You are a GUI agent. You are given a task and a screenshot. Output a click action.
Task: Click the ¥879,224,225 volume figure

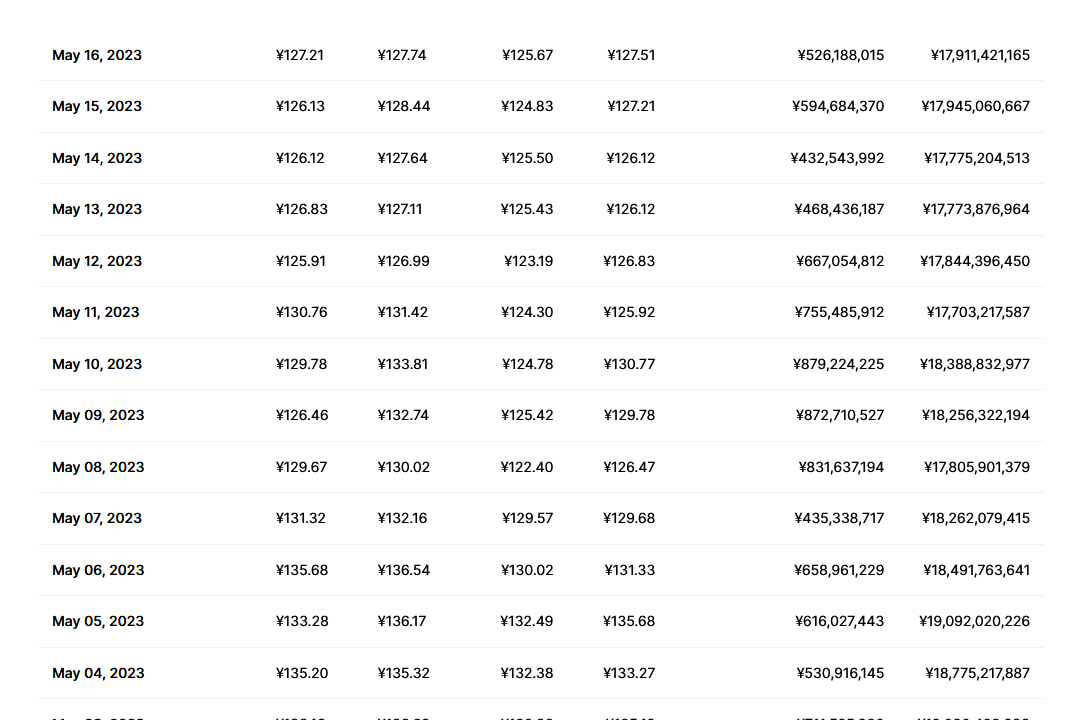click(839, 364)
